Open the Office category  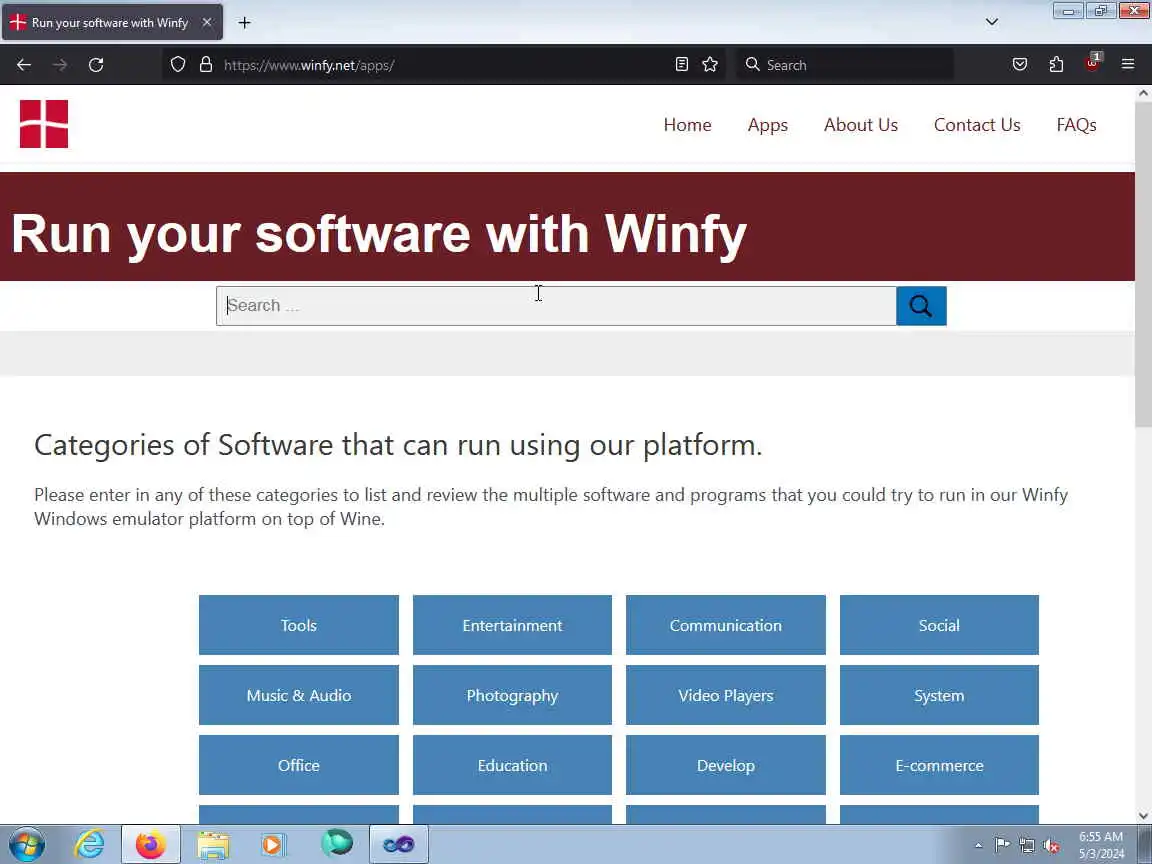click(299, 765)
